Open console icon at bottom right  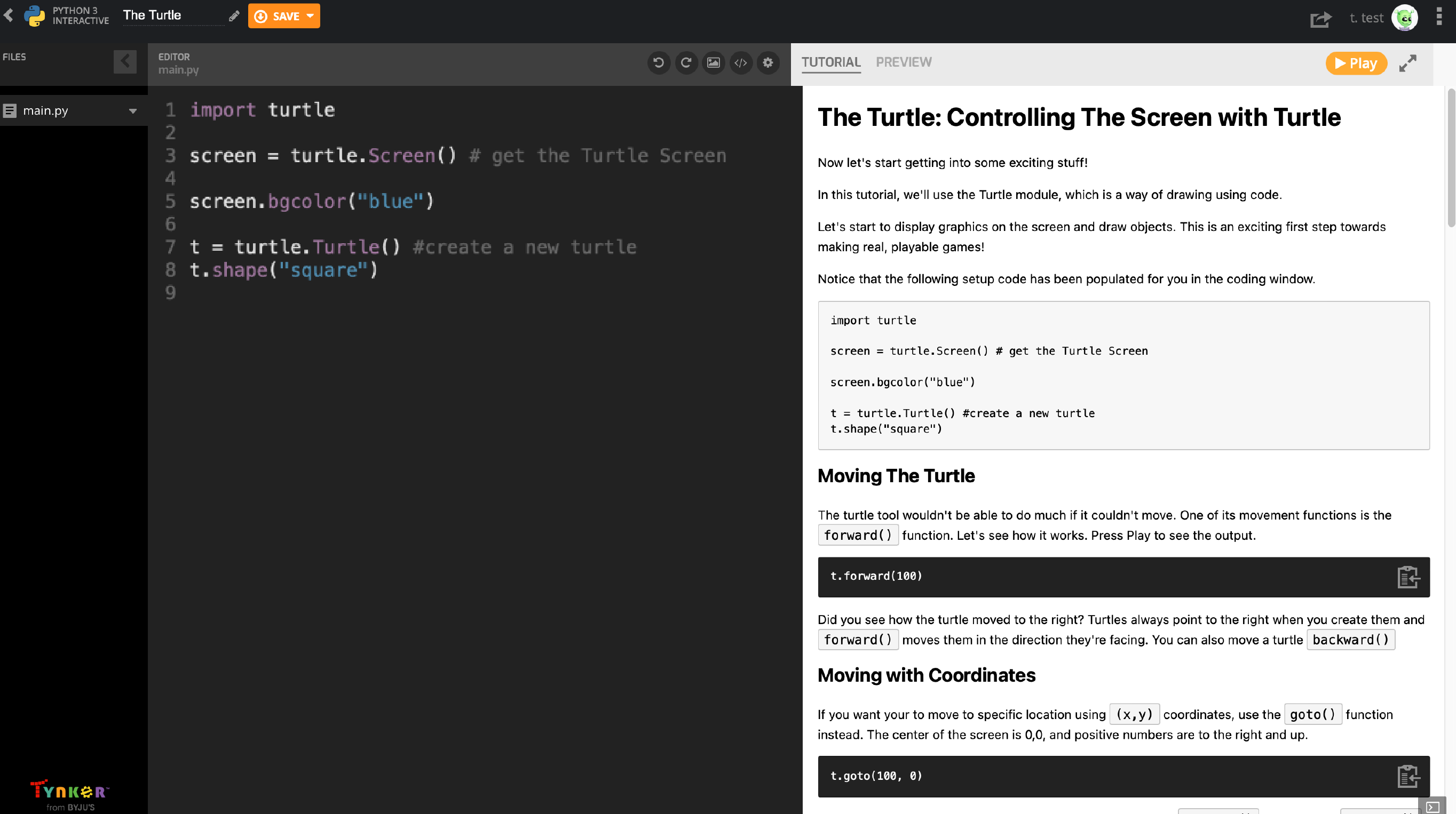click(1433, 806)
